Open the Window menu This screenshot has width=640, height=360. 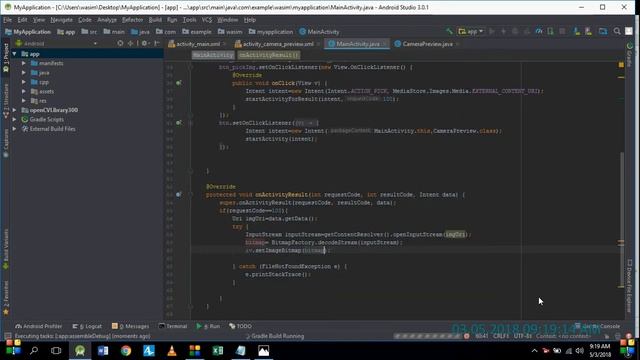pyautogui.click(x=227, y=20)
